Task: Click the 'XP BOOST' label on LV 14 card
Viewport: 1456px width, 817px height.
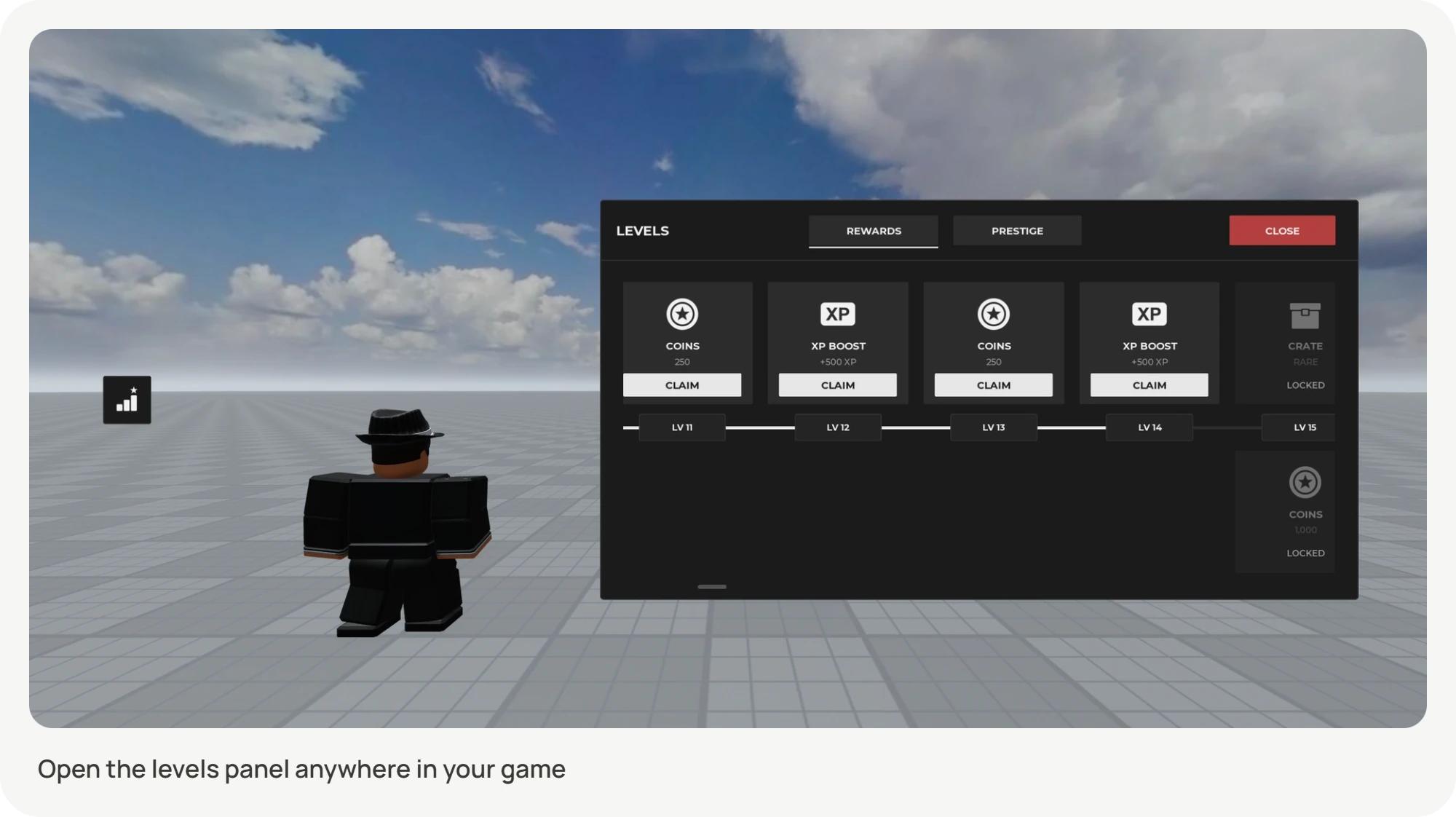Action: tap(1150, 346)
